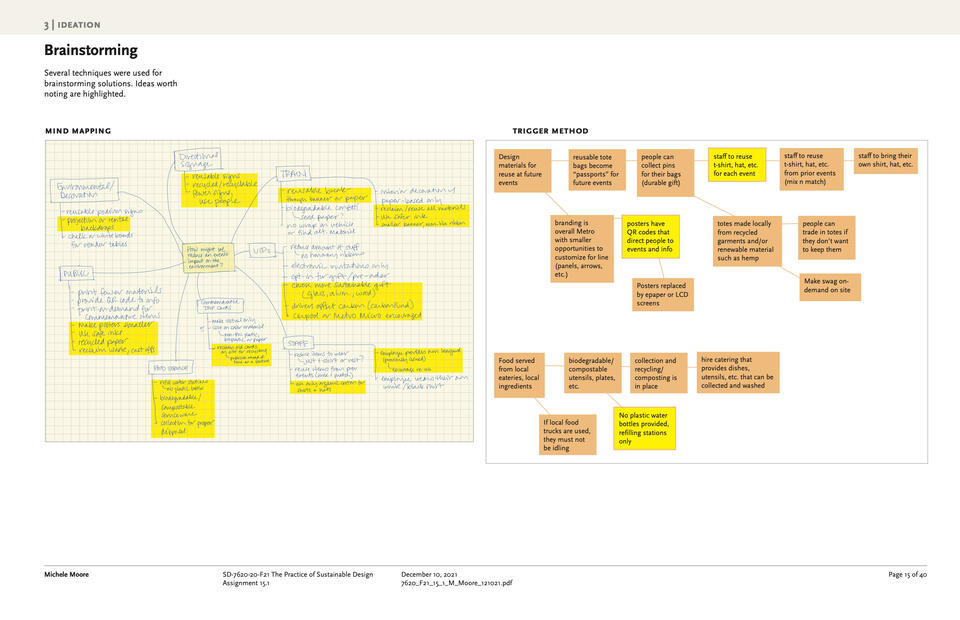960x620 pixels.
Task: Click the "people can collect pins" note
Action: pos(665,173)
